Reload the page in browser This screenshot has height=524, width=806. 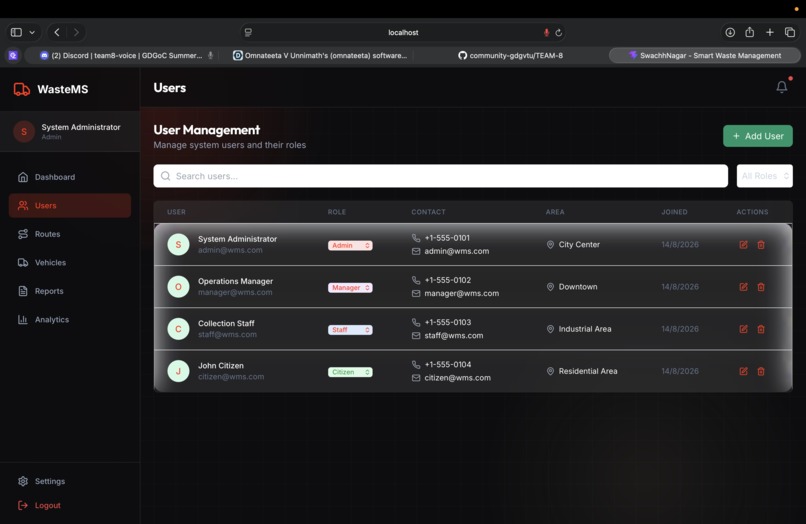tap(559, 32)
